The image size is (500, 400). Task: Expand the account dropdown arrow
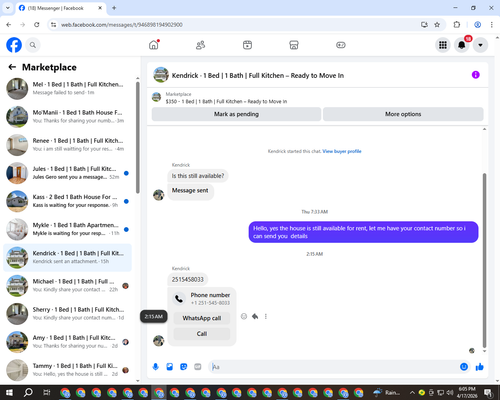[480, 45]
